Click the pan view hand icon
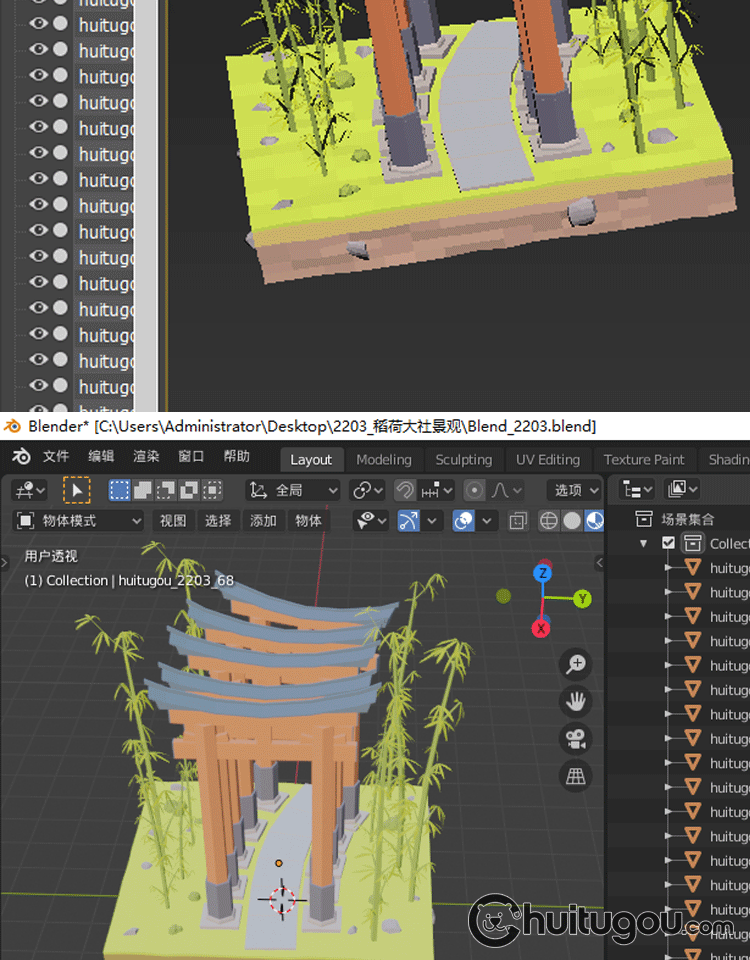 [x=576, y=701]
